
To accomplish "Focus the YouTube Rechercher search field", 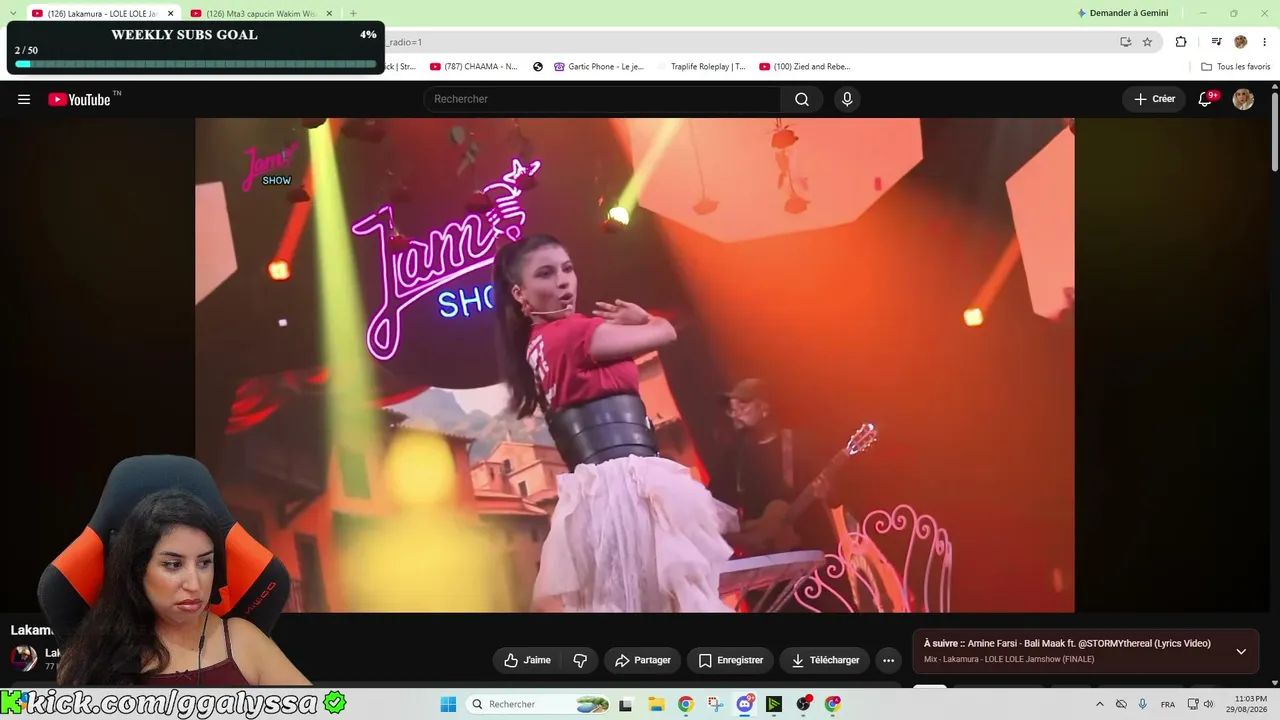I will point(602,99).
